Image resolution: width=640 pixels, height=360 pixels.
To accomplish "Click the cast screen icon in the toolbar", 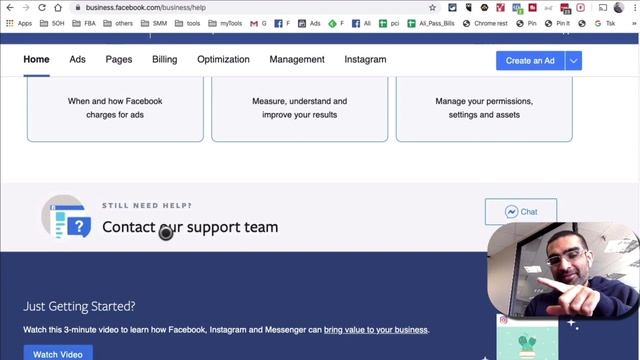I will coord(603,7).
